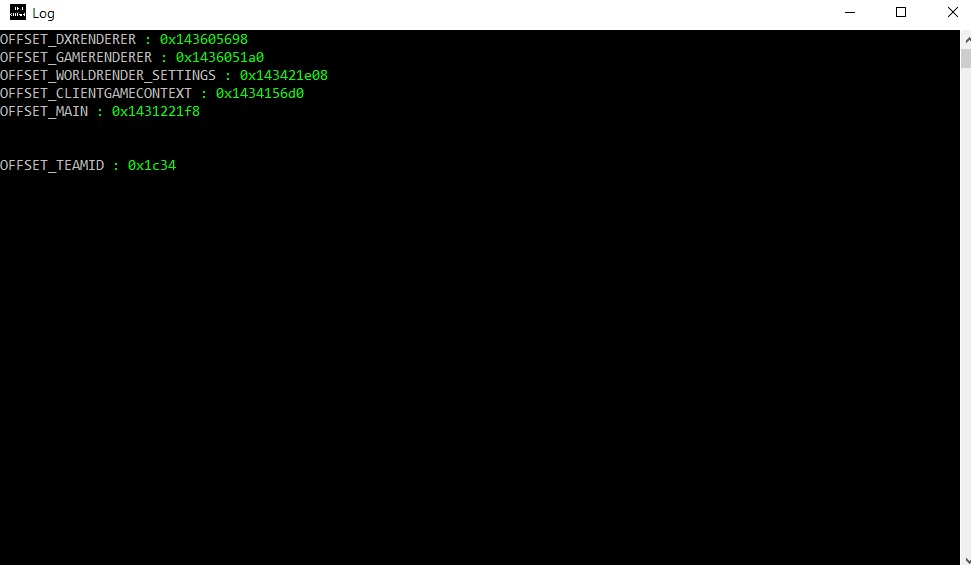The image size is (971, 565).
Task: Click the scrollbar up arrow
Action: tap(966, 39)
